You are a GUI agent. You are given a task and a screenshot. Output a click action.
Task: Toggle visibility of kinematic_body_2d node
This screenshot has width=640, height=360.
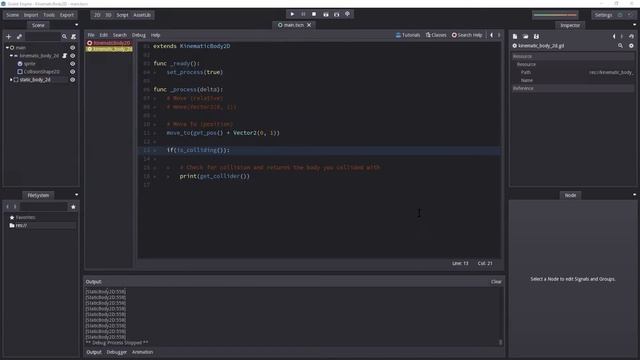click(73, 56)
